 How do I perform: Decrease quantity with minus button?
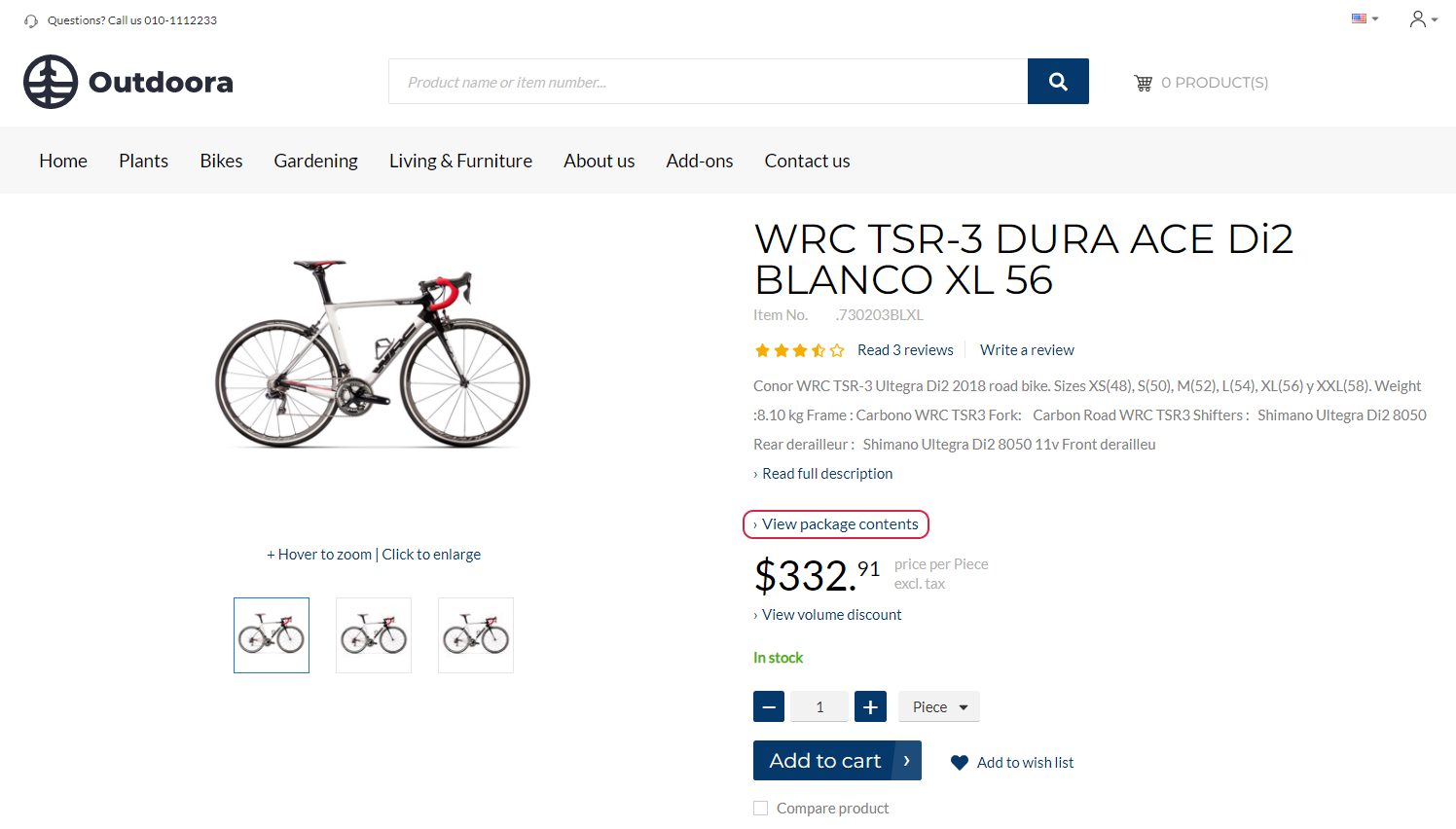[x=769, y=707]
